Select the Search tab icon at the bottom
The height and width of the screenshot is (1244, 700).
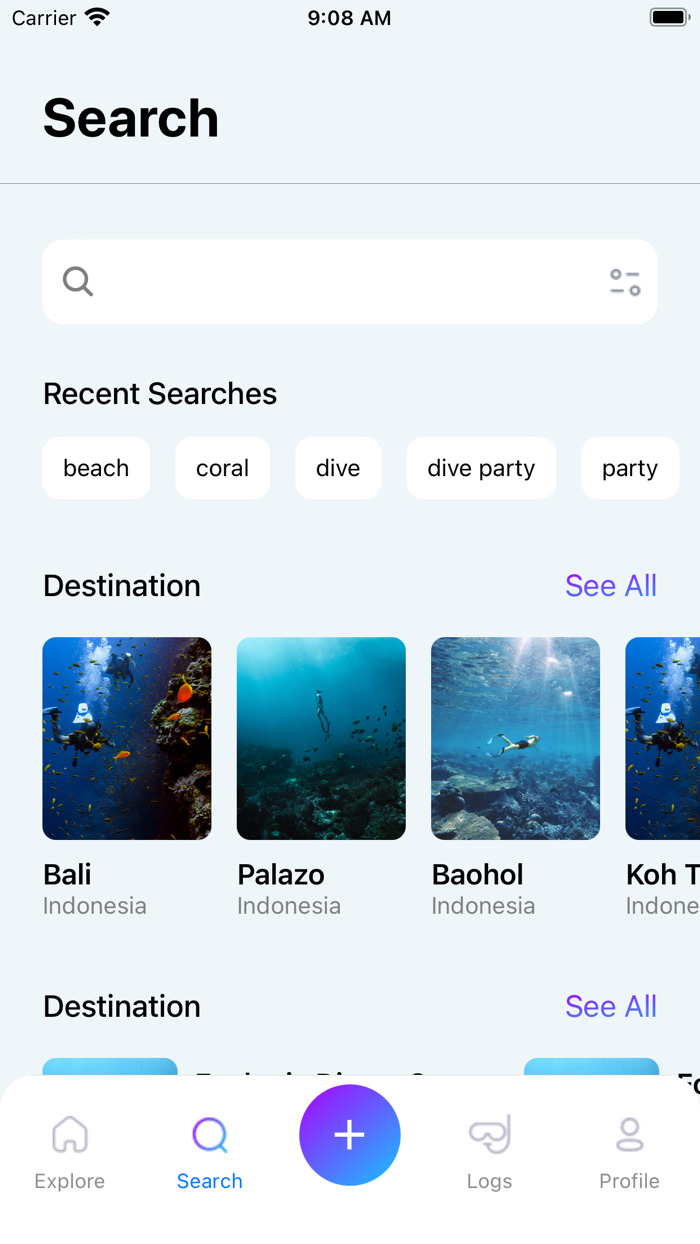[209, 1135]
